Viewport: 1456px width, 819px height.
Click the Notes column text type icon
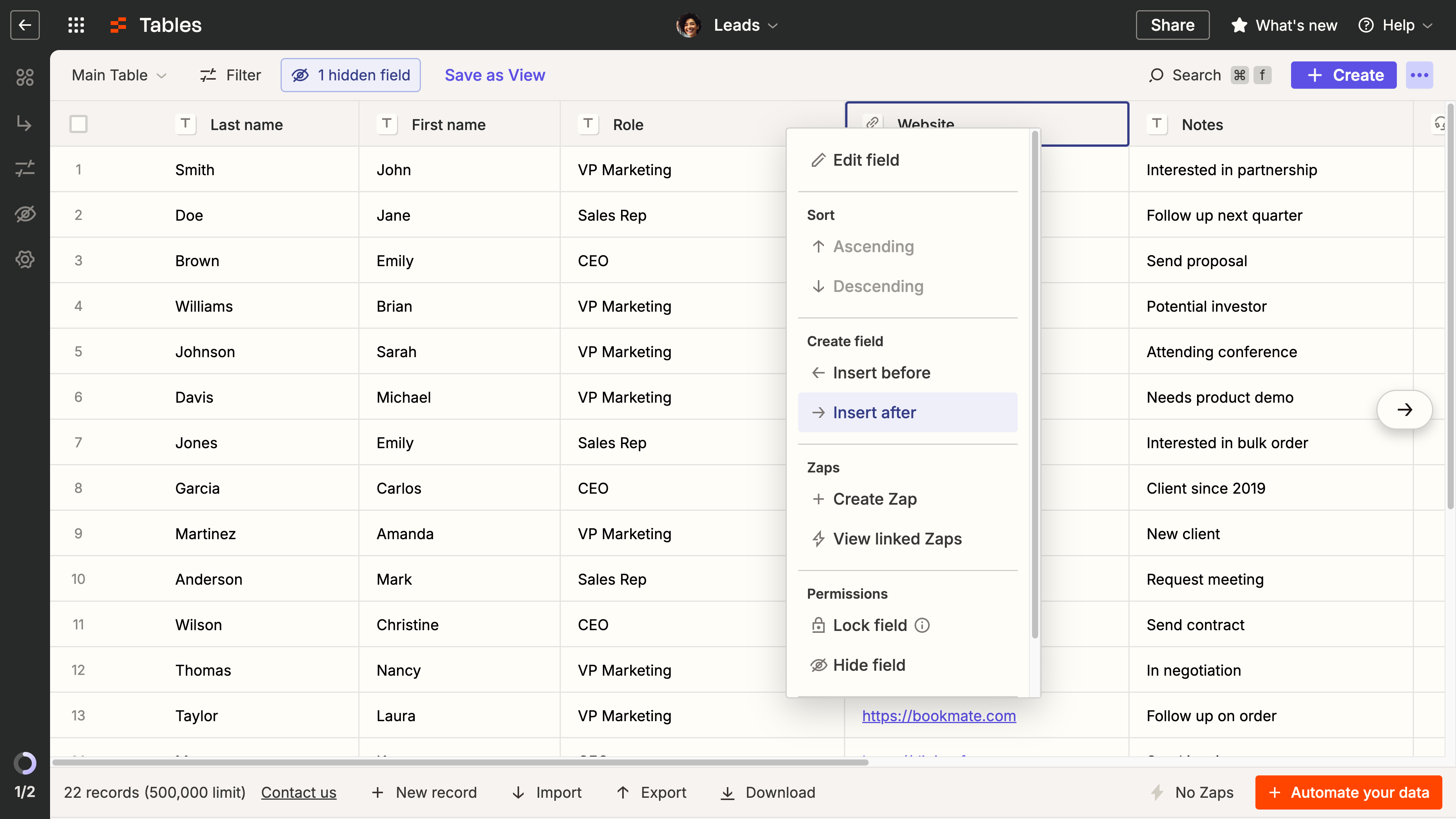coord(1156,124)
